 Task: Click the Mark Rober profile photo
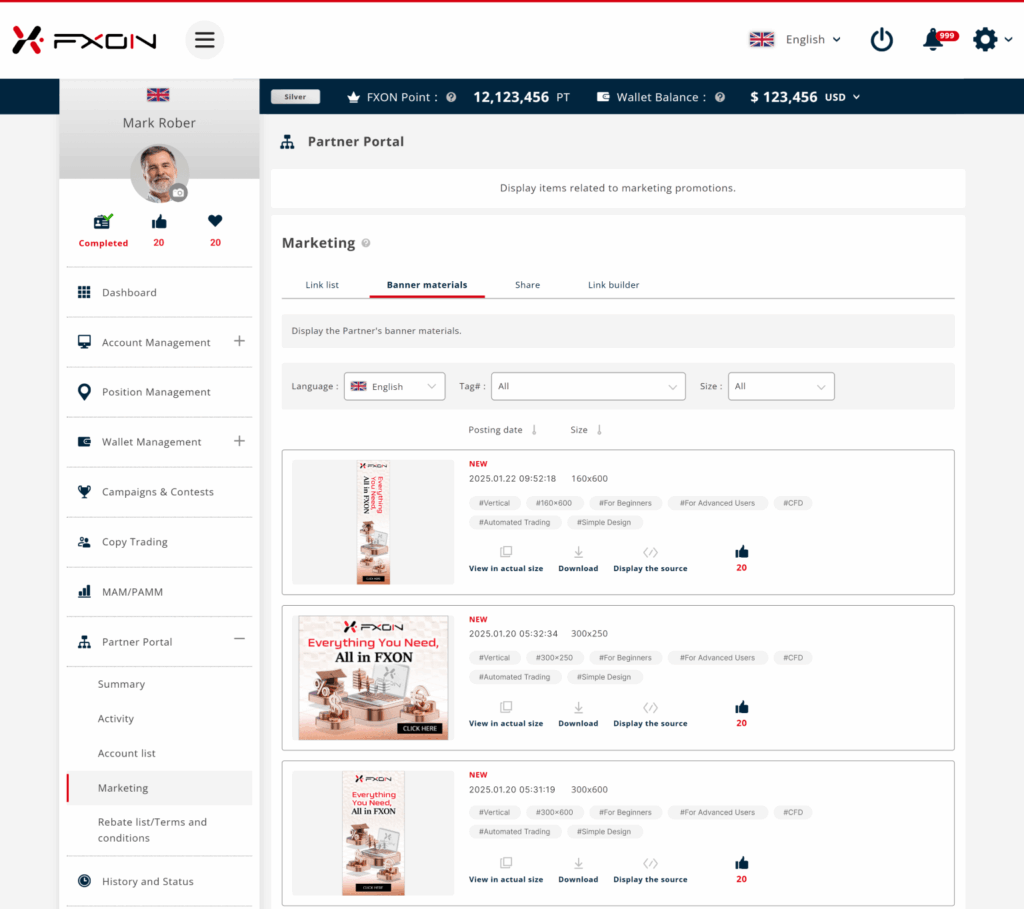tap(159, 173)
